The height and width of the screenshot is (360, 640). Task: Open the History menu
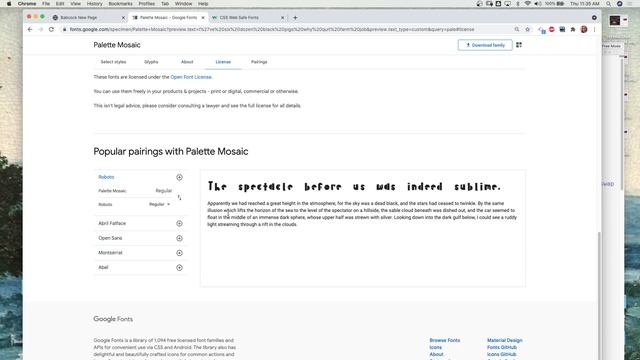pyautogui.click(x=94, y=4)
